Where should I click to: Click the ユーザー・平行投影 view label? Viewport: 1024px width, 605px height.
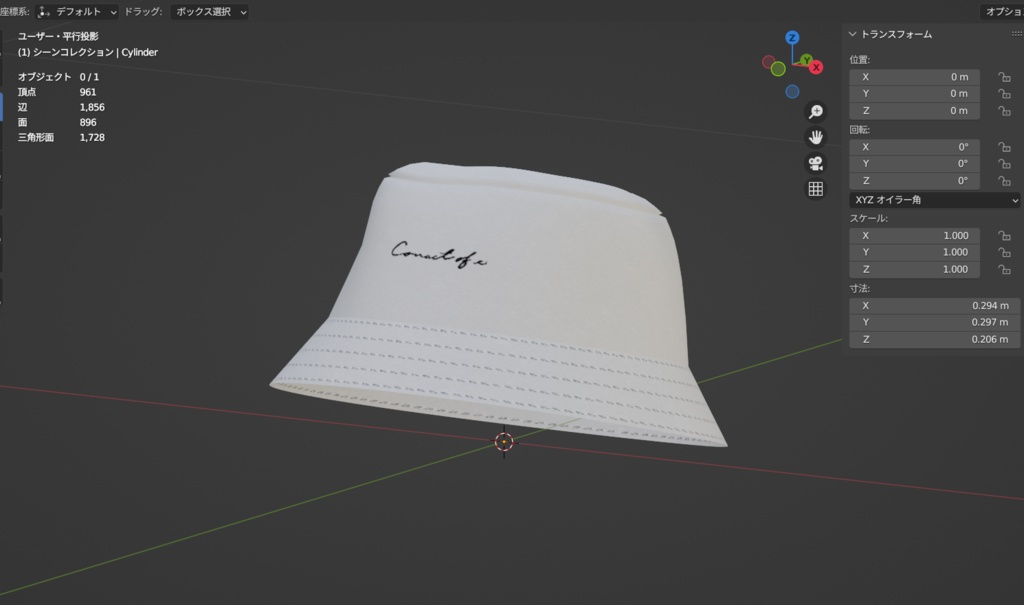coord(58,37)
